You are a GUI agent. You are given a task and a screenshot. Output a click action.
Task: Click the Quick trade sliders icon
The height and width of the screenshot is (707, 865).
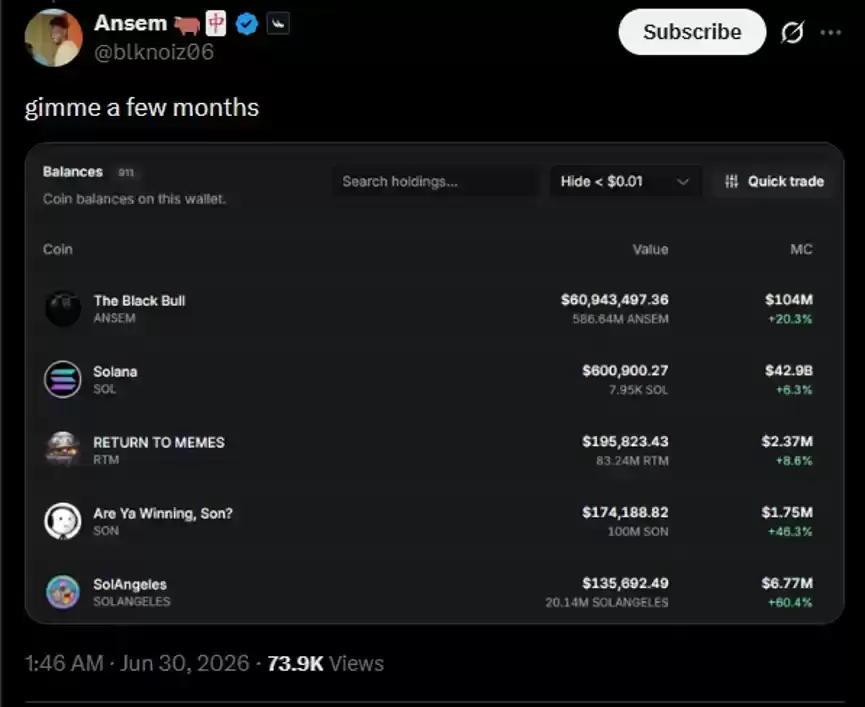point(731,181)
